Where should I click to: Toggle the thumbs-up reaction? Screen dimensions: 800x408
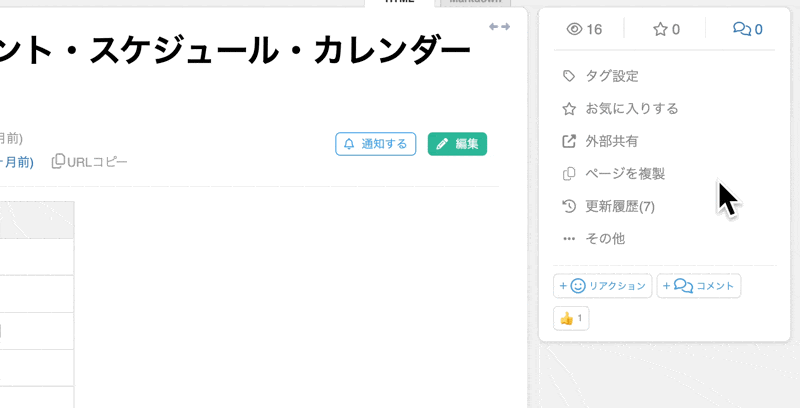coord(572,319)
